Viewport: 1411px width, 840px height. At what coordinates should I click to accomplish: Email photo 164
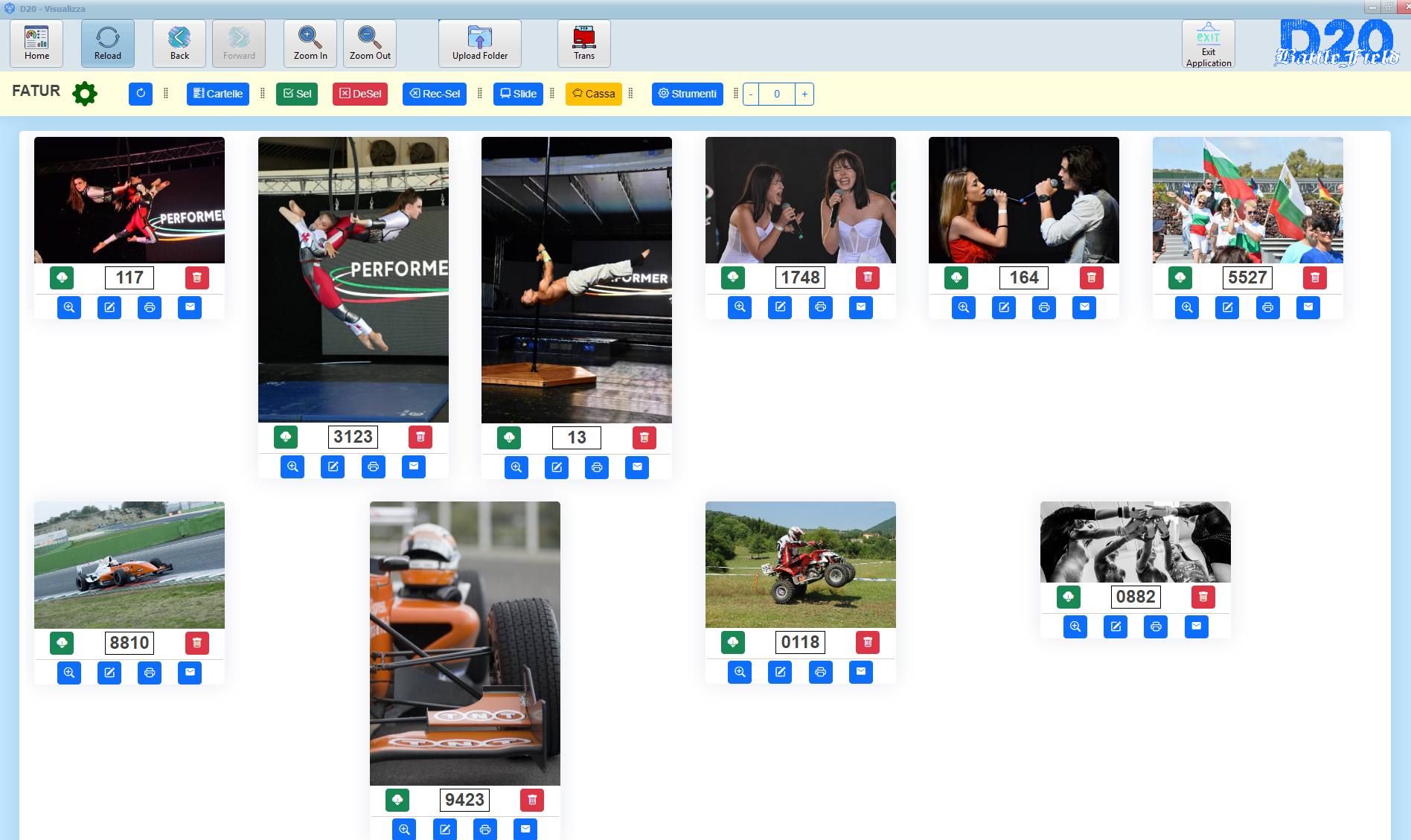(x=1084, y=307)
